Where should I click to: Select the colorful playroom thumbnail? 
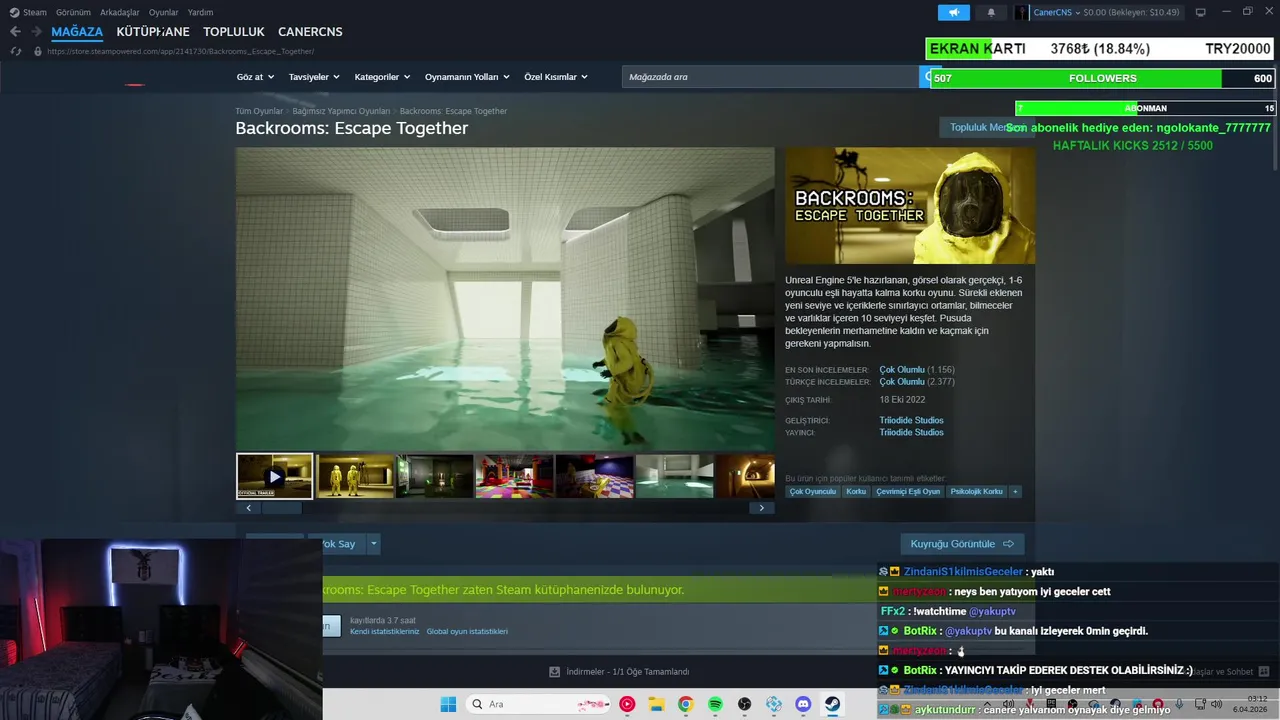515,476
